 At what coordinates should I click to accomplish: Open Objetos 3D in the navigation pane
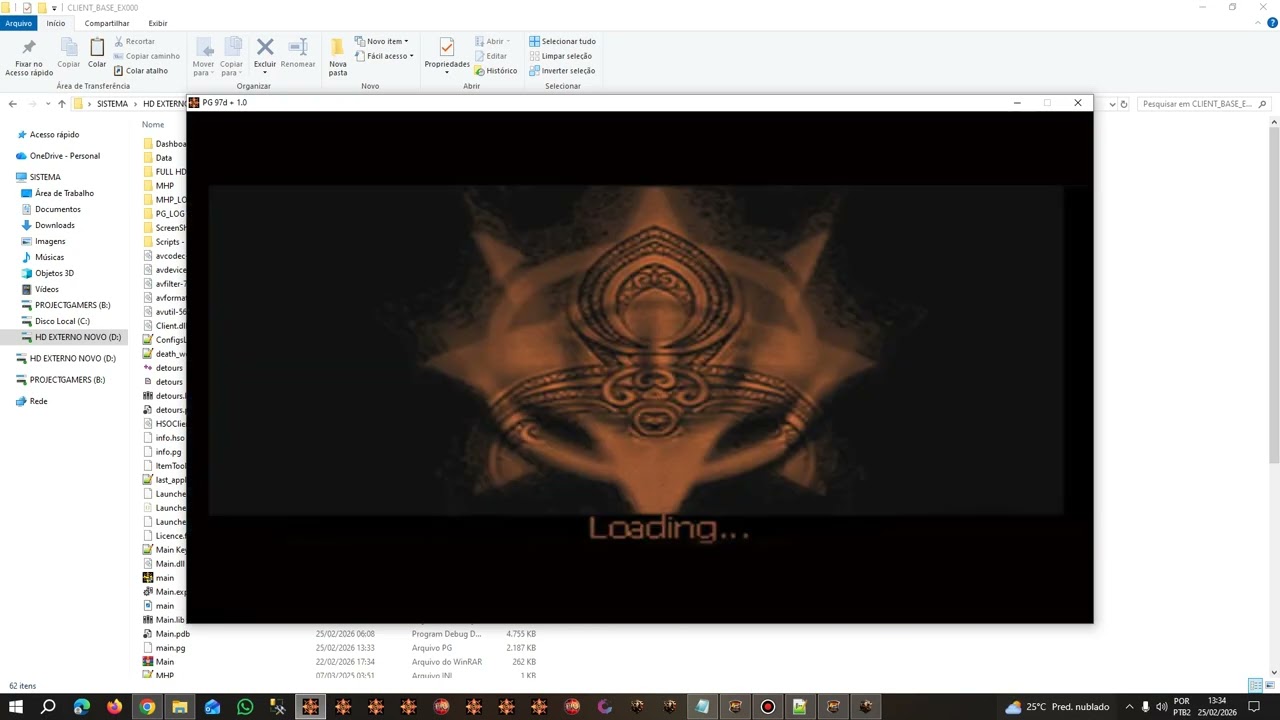[x=54, y=273]
